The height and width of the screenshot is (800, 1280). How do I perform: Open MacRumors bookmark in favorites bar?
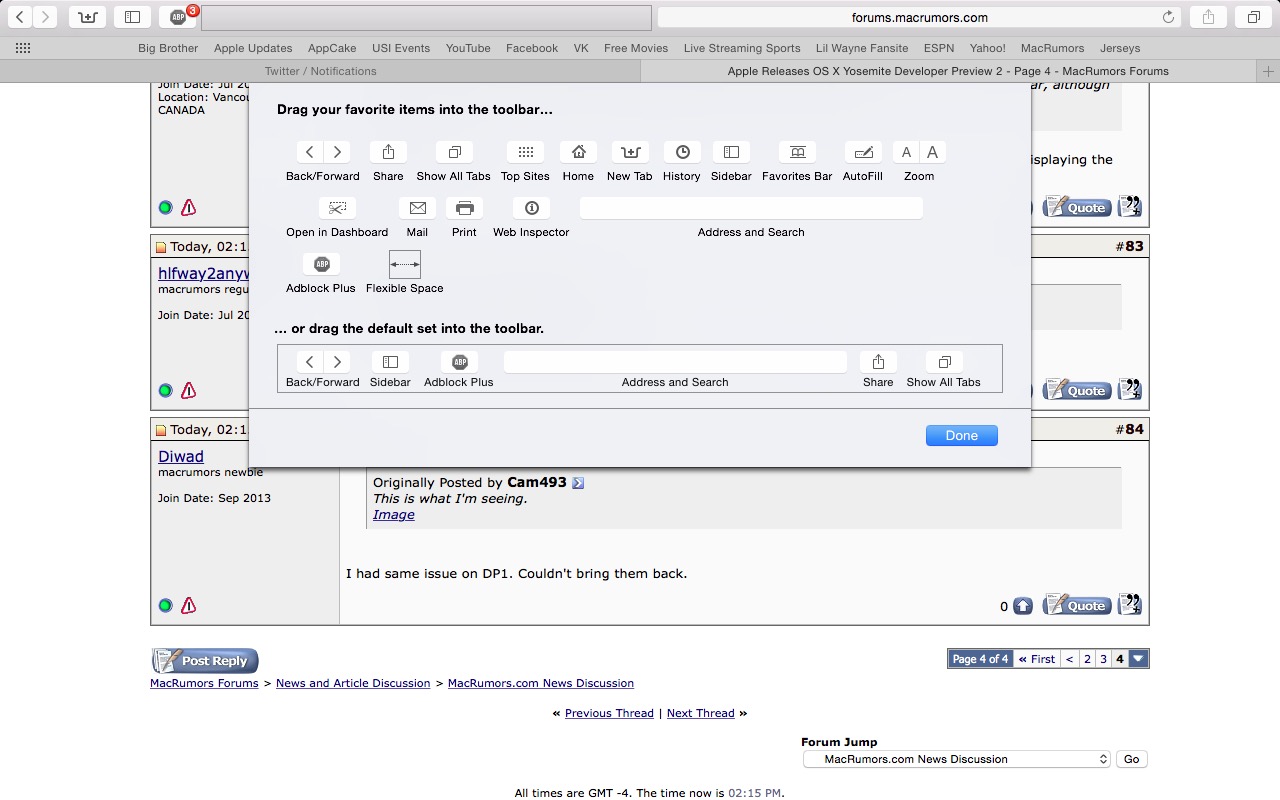1052,48
